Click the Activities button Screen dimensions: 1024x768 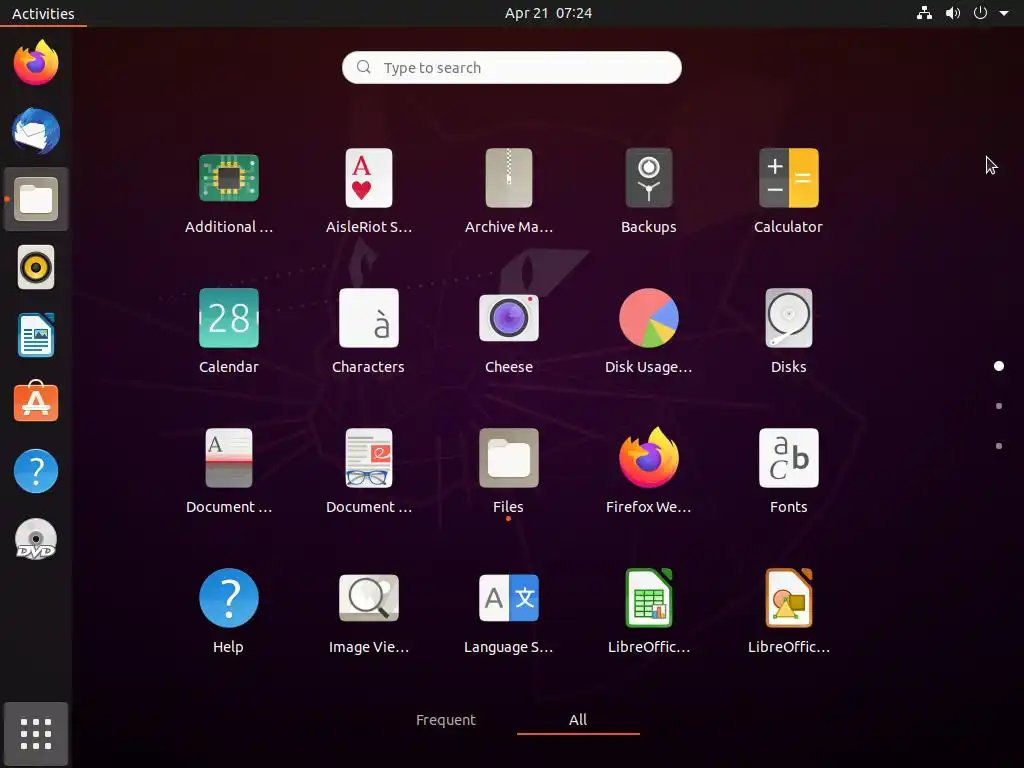43,13
